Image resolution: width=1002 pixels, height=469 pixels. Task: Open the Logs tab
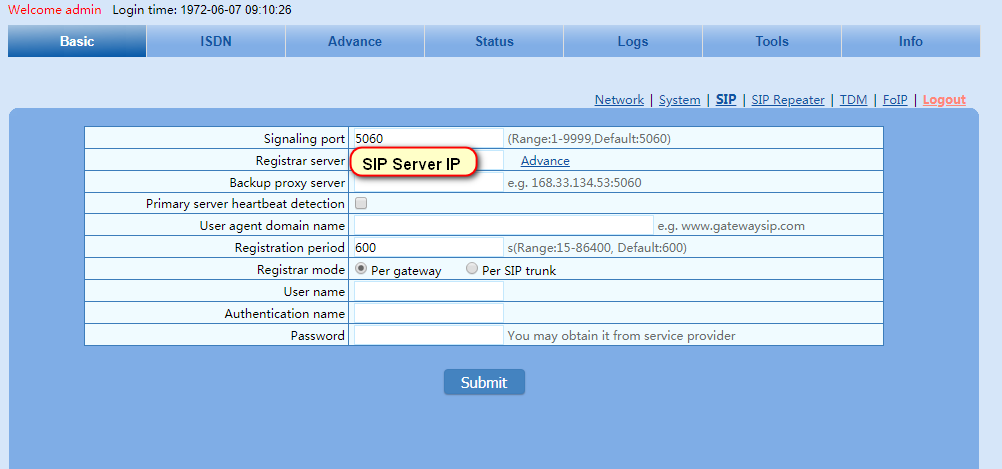click(x=632, y=41)
